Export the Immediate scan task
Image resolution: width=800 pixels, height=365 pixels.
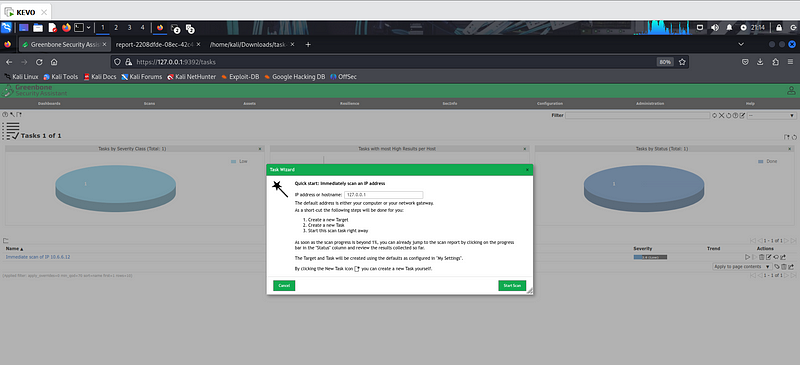click(783, 257)
